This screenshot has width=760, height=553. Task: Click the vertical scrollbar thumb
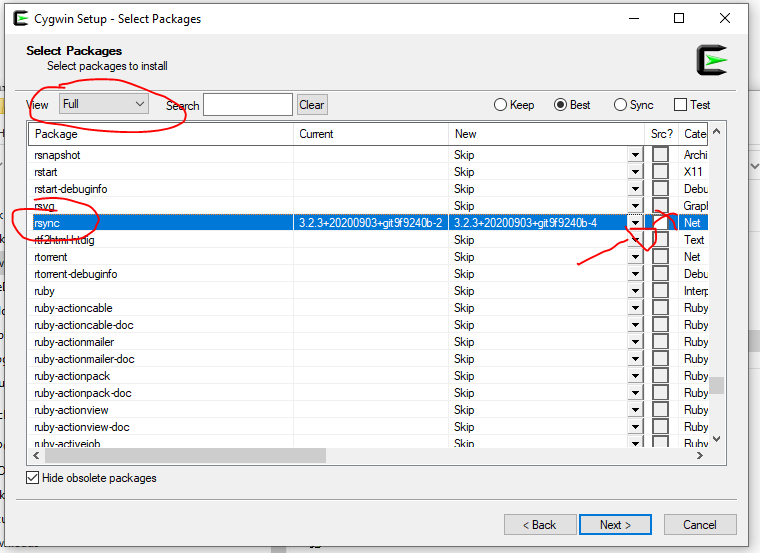tap(717, 386)
